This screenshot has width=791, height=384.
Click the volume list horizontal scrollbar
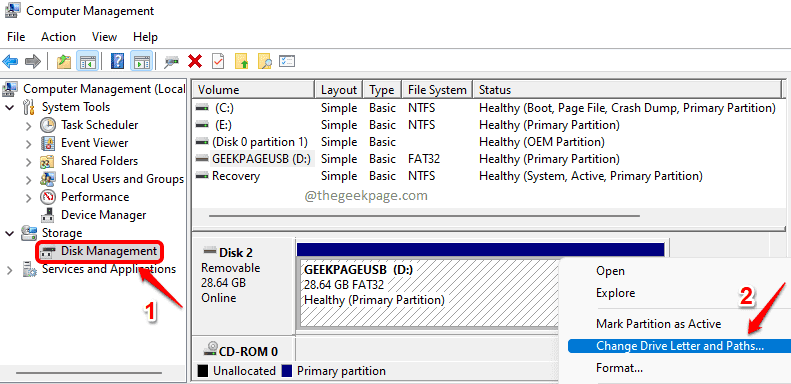click(424, 216)
